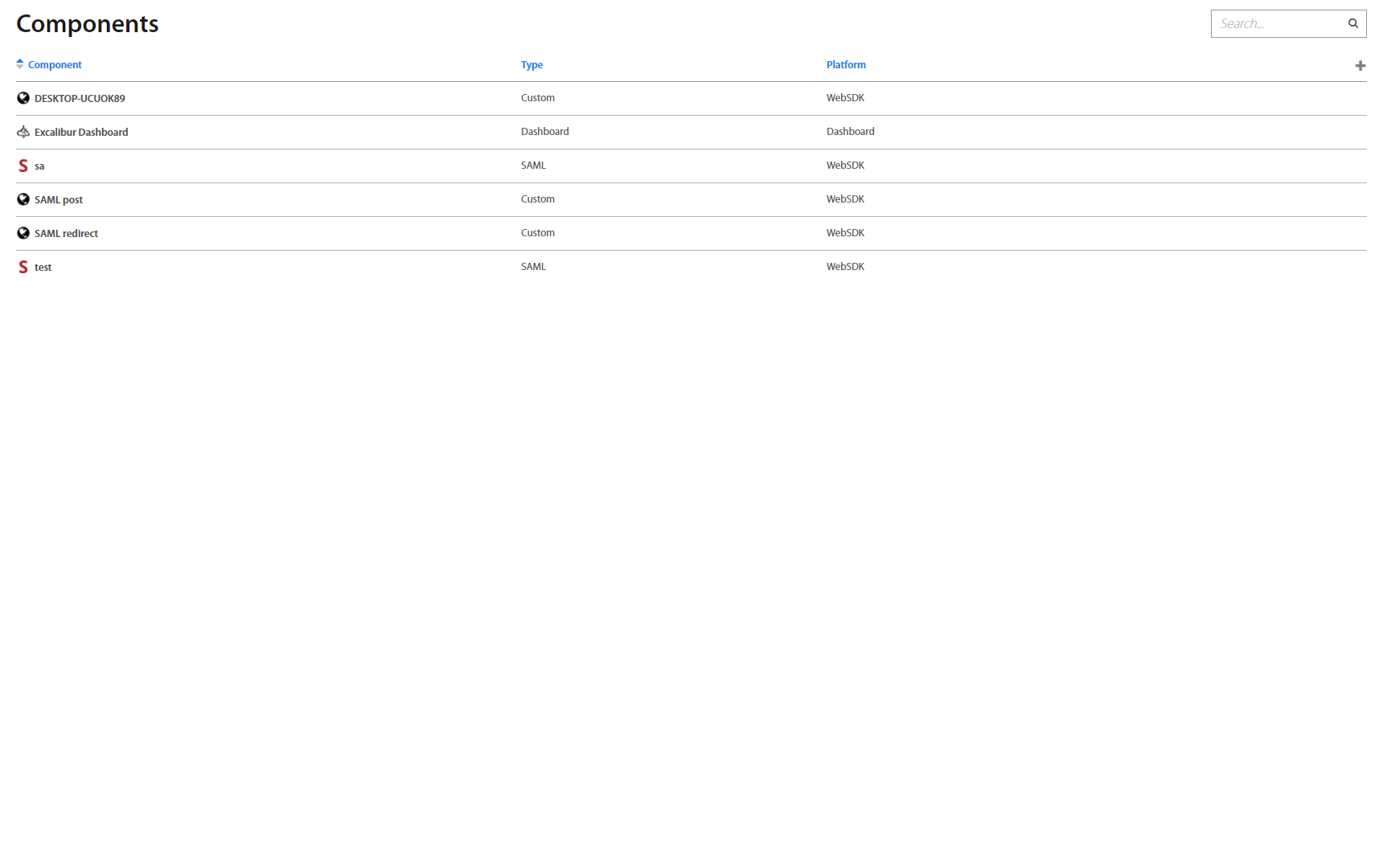Open the Excalibur Dashboard component
The width and height of the screenshot is (1383, 868).
pyautogui.click(x=81, y=133)
